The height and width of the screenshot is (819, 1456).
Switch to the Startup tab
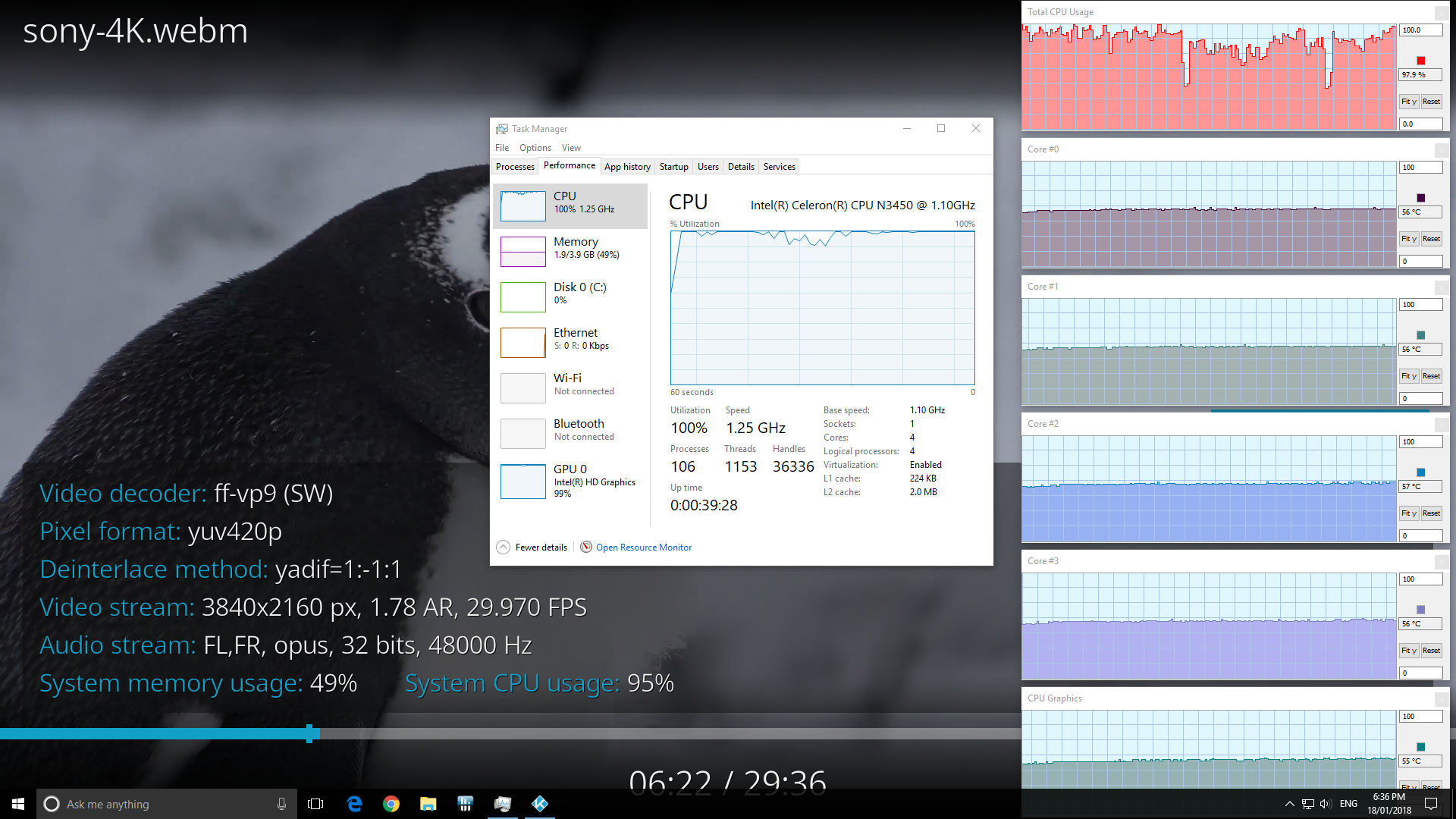(x=673, y=167)
